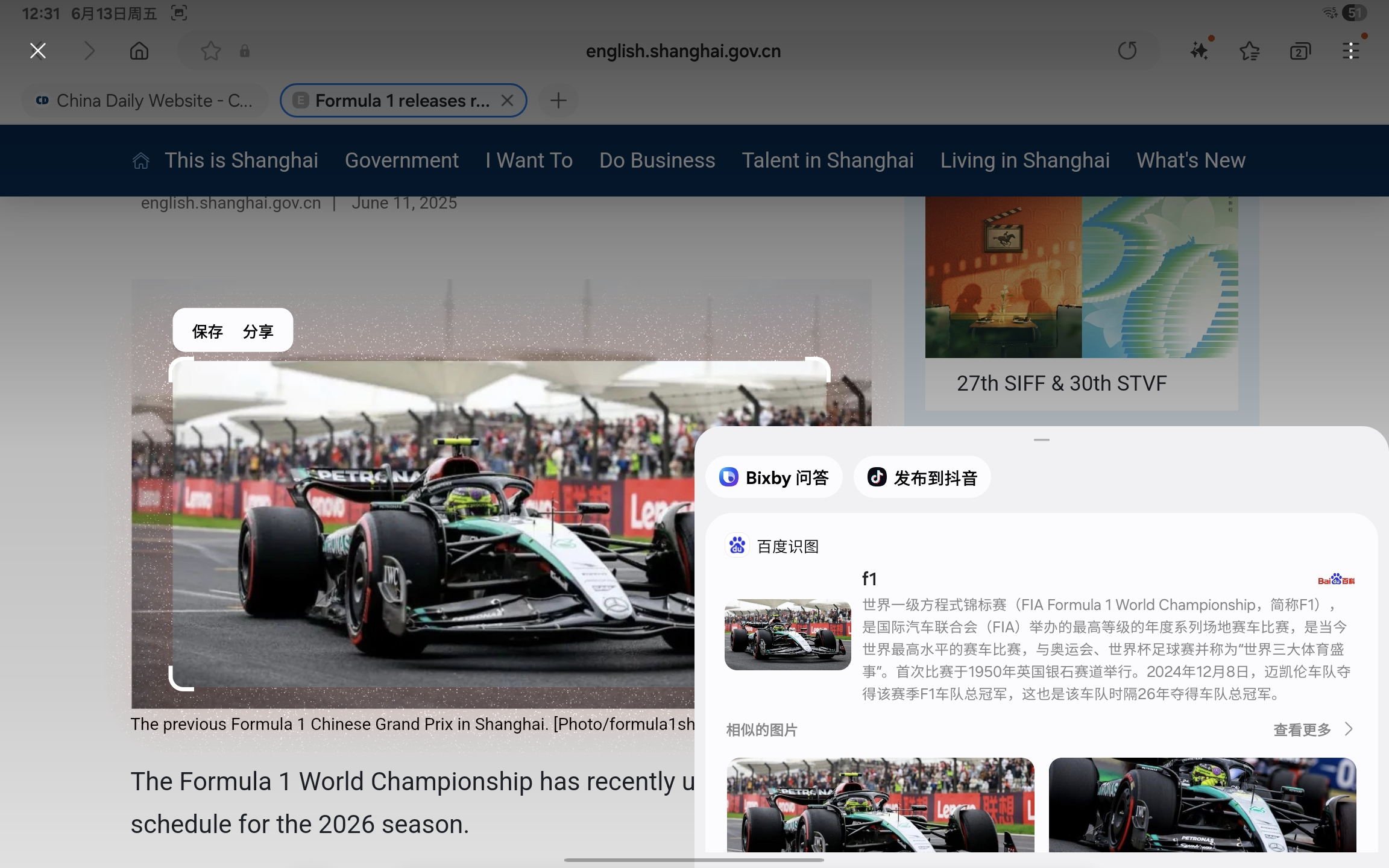Tap the Wi-Fi status icon

[1330, 13]
